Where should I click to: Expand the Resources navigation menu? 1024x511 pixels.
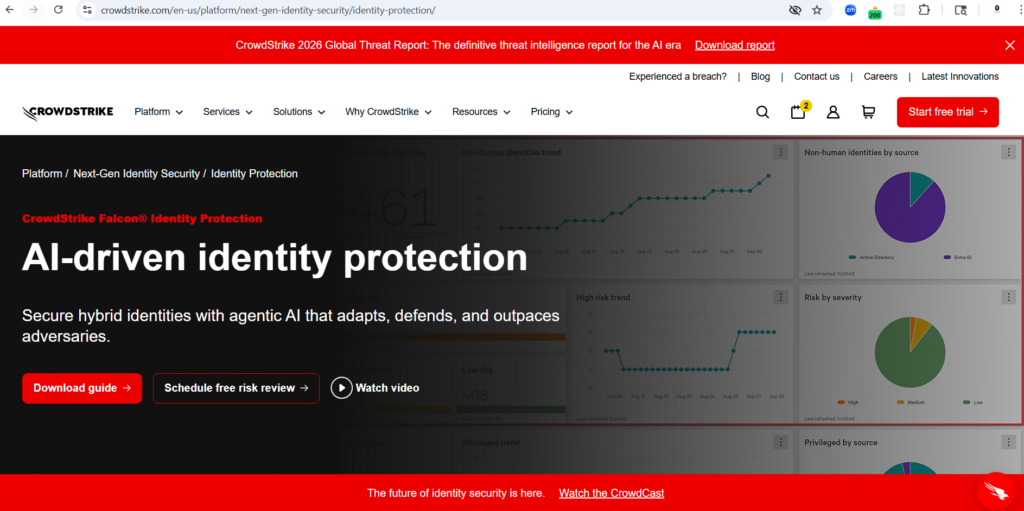pyautogui.click(x=481, y=112)
